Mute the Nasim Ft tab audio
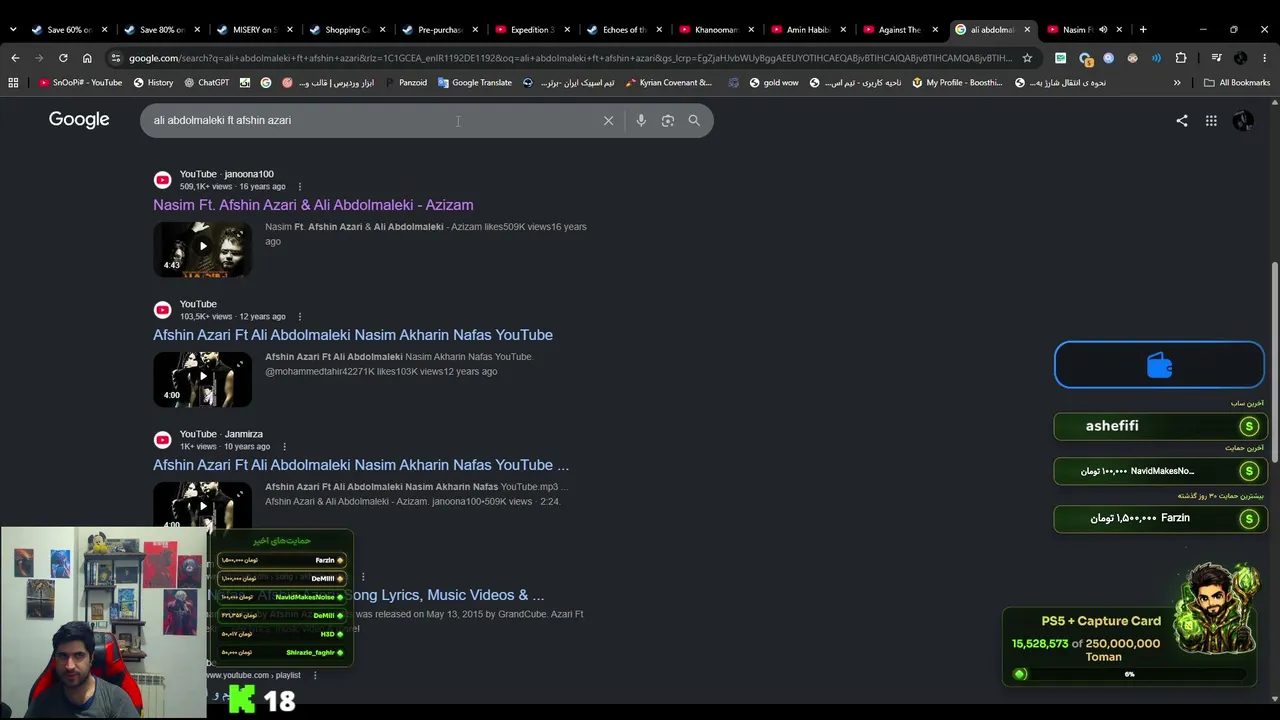The image size is (1280, 720). 1103,30
